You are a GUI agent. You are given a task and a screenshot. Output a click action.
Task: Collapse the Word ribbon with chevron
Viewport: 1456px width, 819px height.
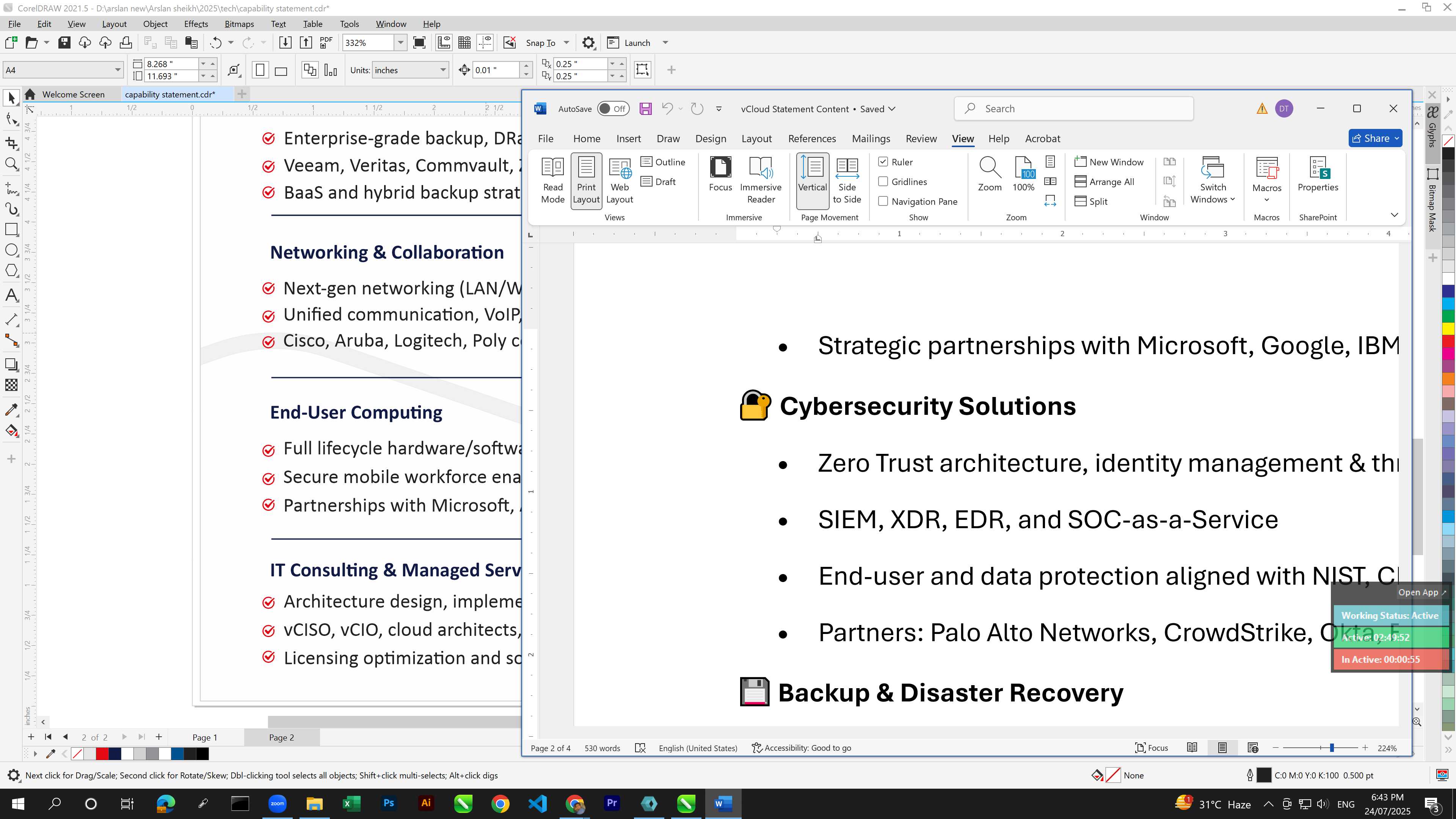[x=1395, y=215]
